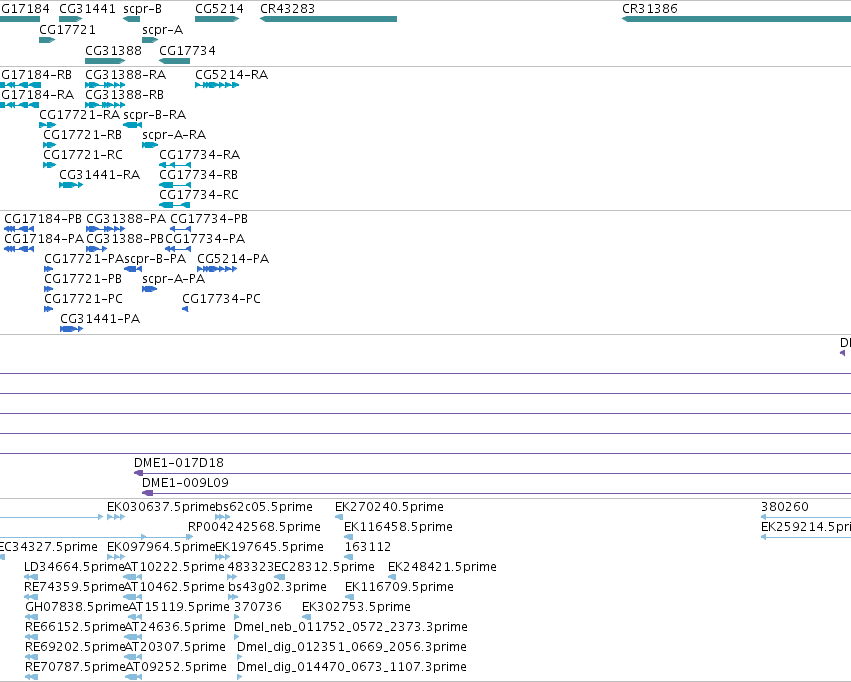
Task: Click the CG17721-RA transcript label
Action: coord(79,114)
